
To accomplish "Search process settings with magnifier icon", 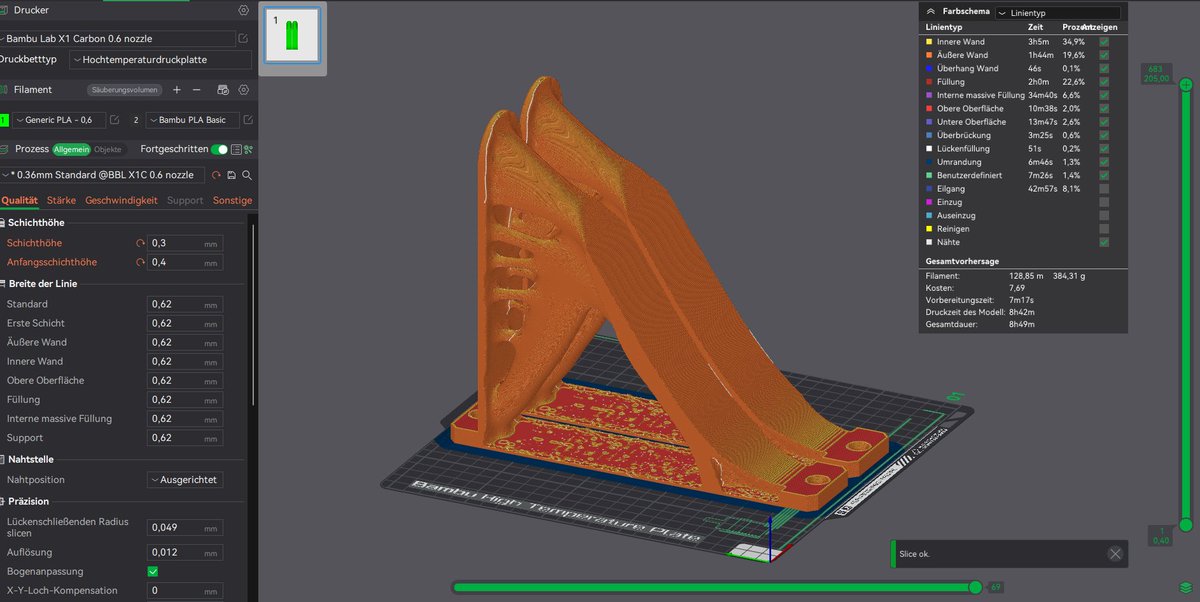I will pyautogui.click(x=246, y=175).
